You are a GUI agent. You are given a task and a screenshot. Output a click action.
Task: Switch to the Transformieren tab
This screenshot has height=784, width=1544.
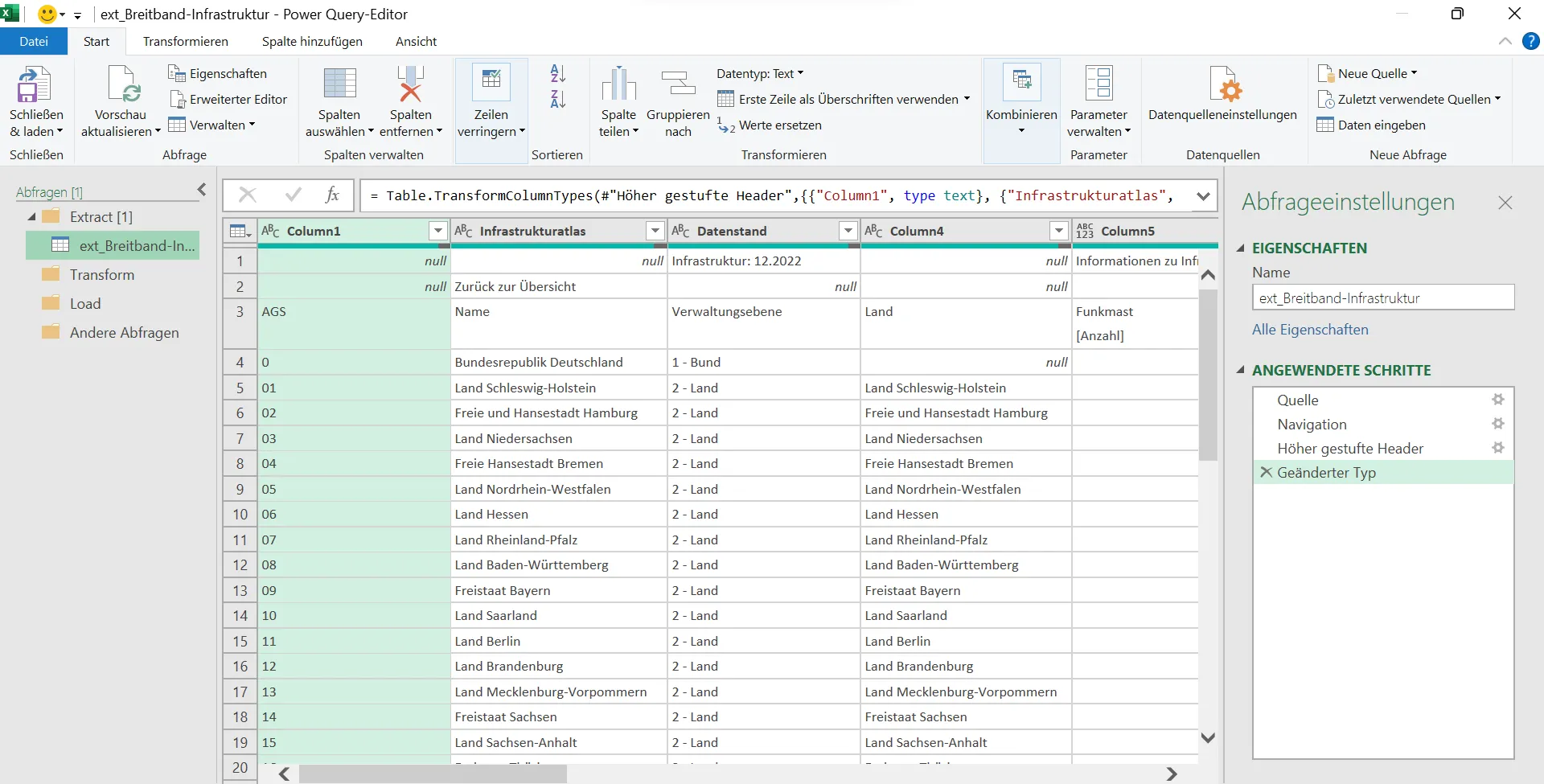pyautogui.click(x=185, y=41)
